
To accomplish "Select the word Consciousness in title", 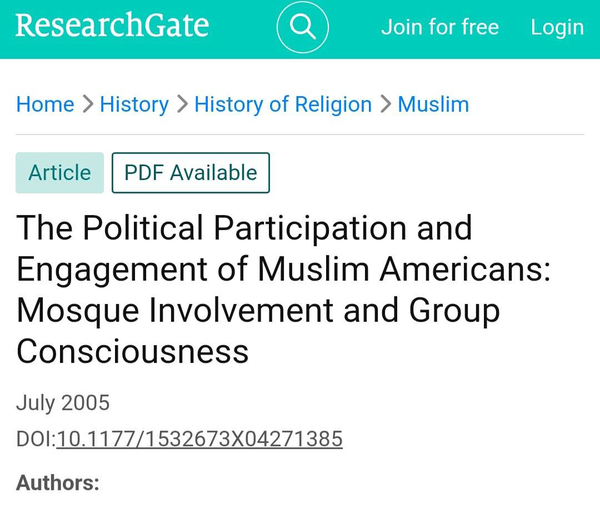I will pos(132,351).
